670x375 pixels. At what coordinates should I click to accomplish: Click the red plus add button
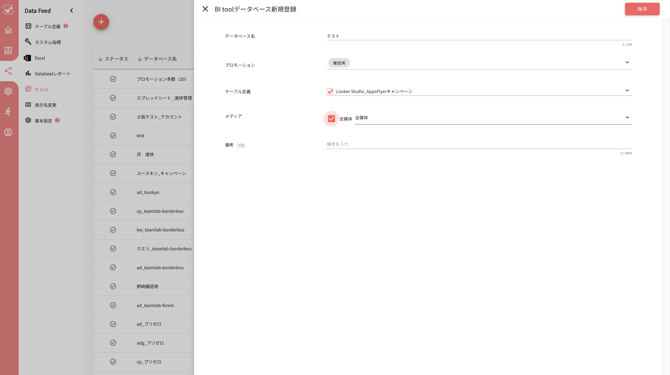point(101,22)
